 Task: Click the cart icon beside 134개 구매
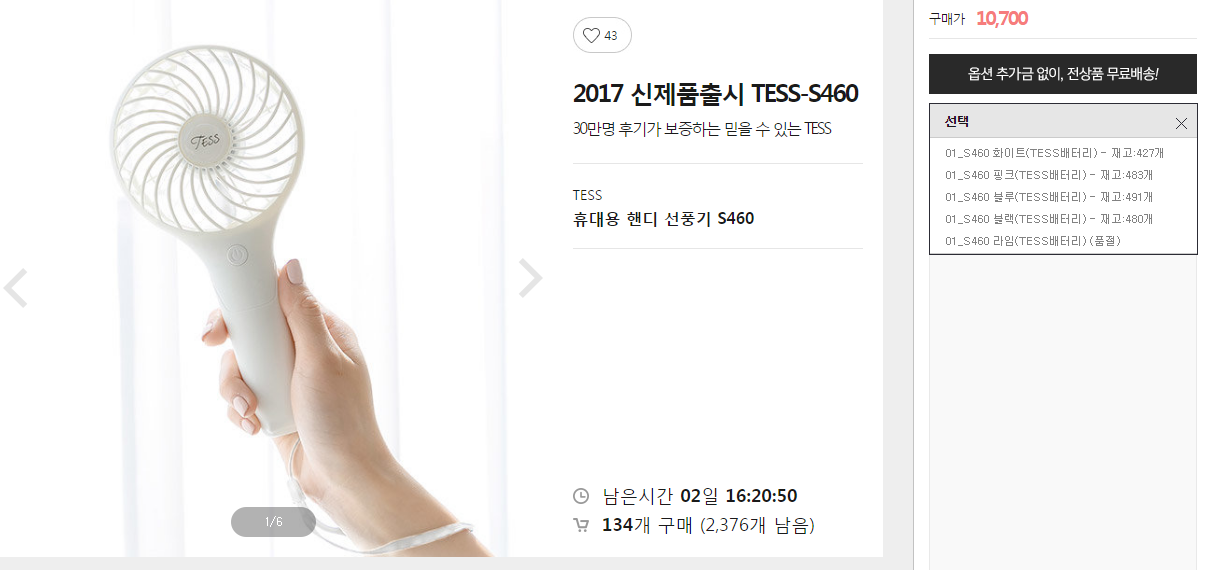[x=581, y=525]
